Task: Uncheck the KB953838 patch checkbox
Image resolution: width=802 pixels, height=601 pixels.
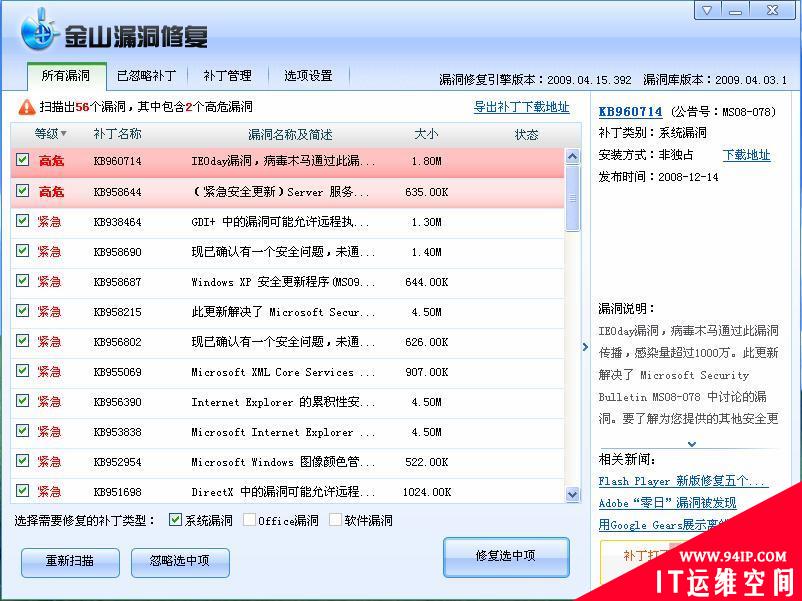Action: 23,431
